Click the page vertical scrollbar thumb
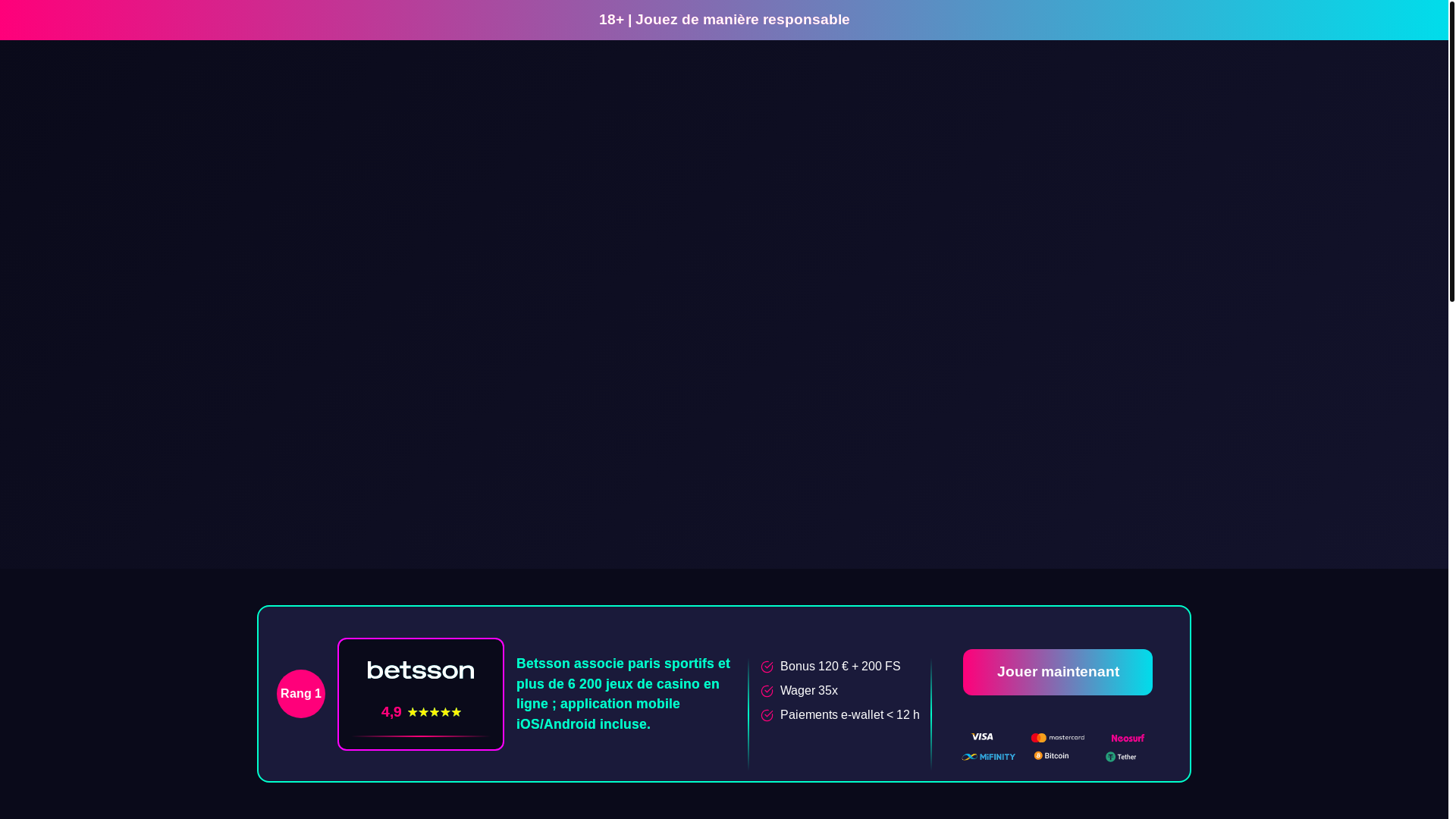This screenshot has width=1456, height=819. pyautogui.click(x=1452, y=152)
